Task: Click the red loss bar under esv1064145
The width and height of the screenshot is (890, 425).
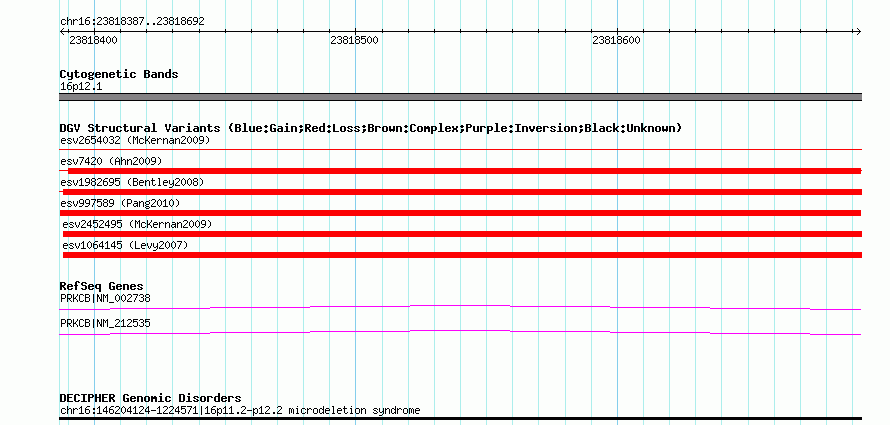Action: (x=462, y=255)
